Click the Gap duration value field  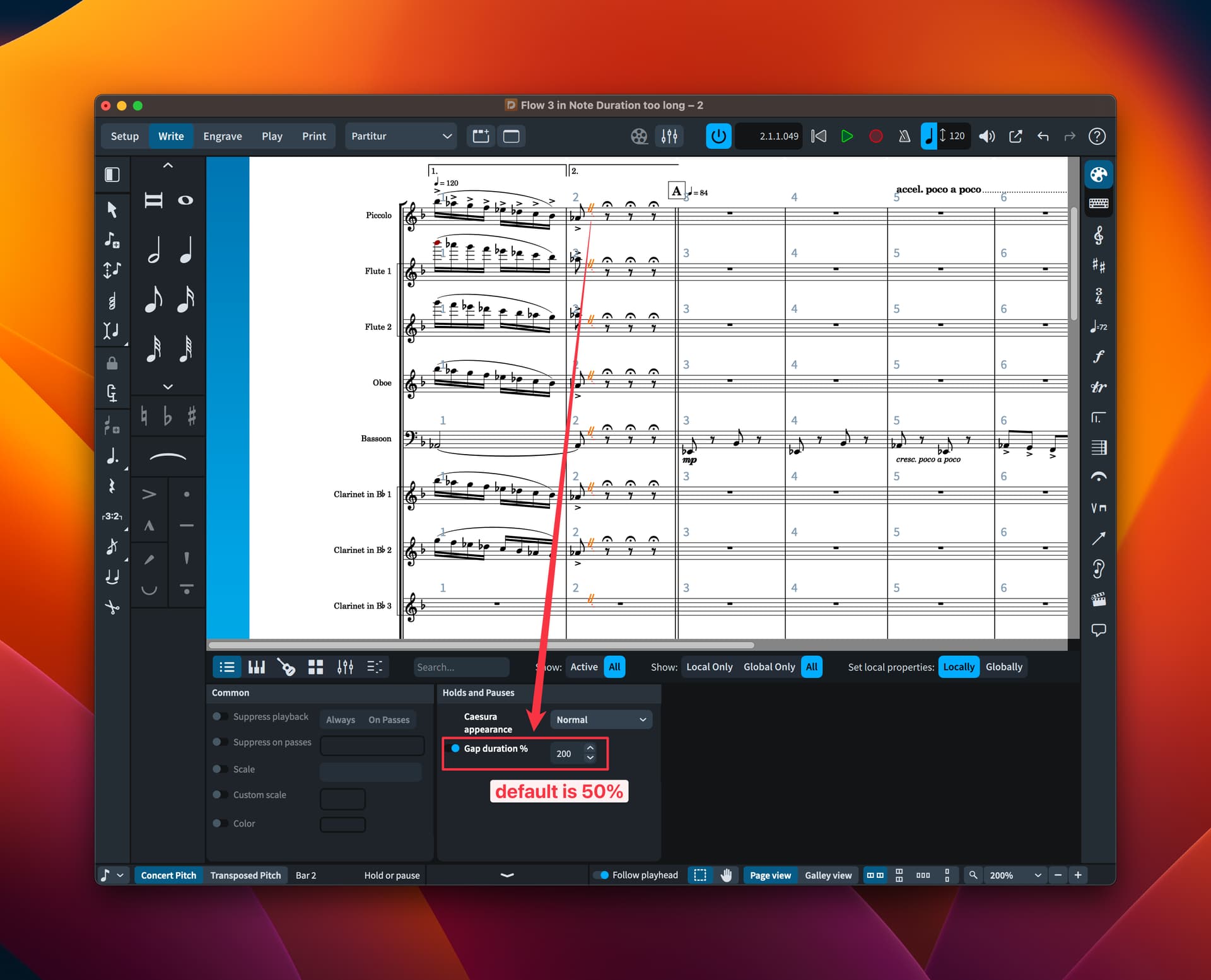click(566, 754)
